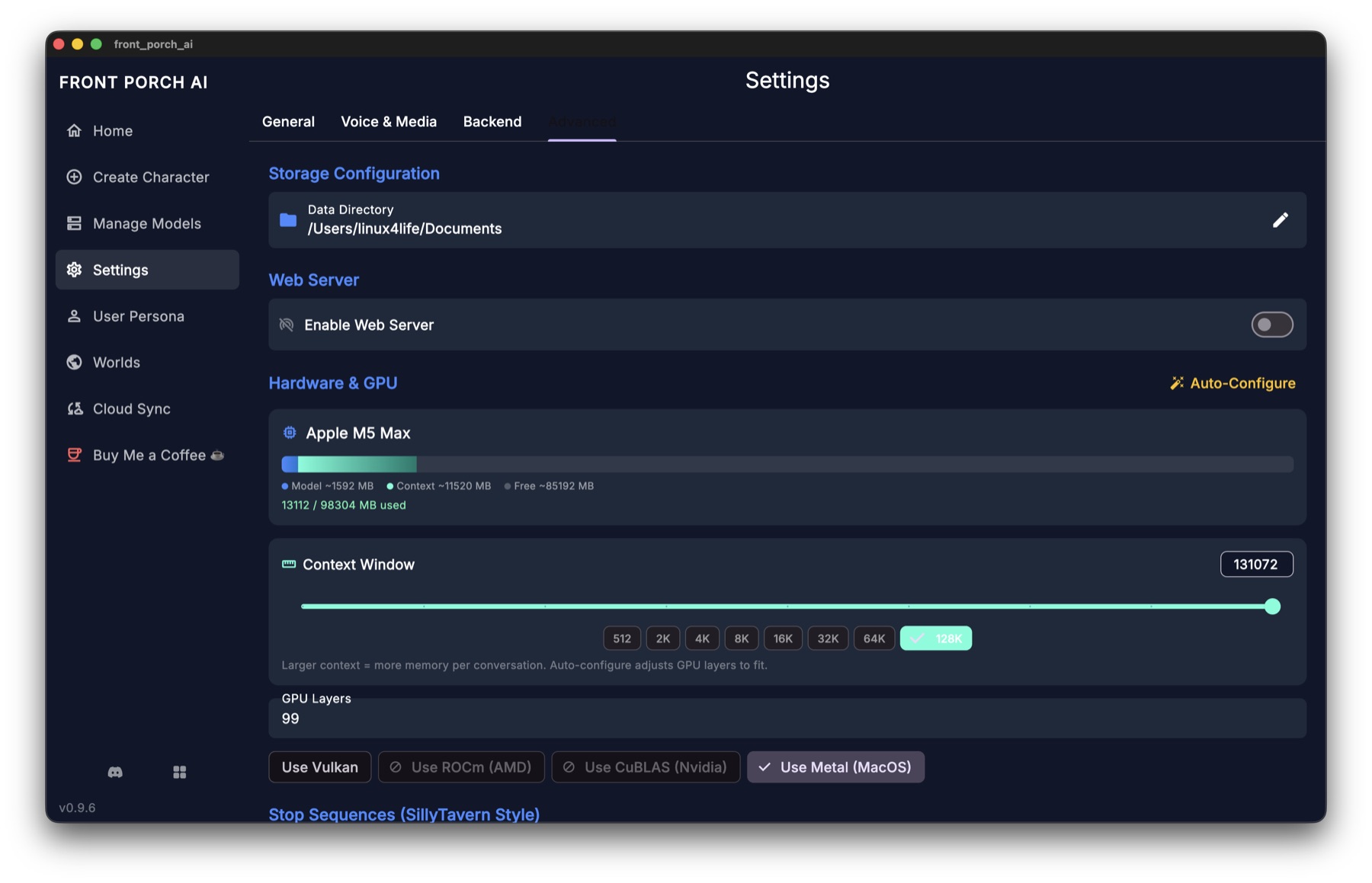Click the 'Model ~1592 MB' legend
The height and width of the screenshot is (883, 1372).
tap(328, 486)
